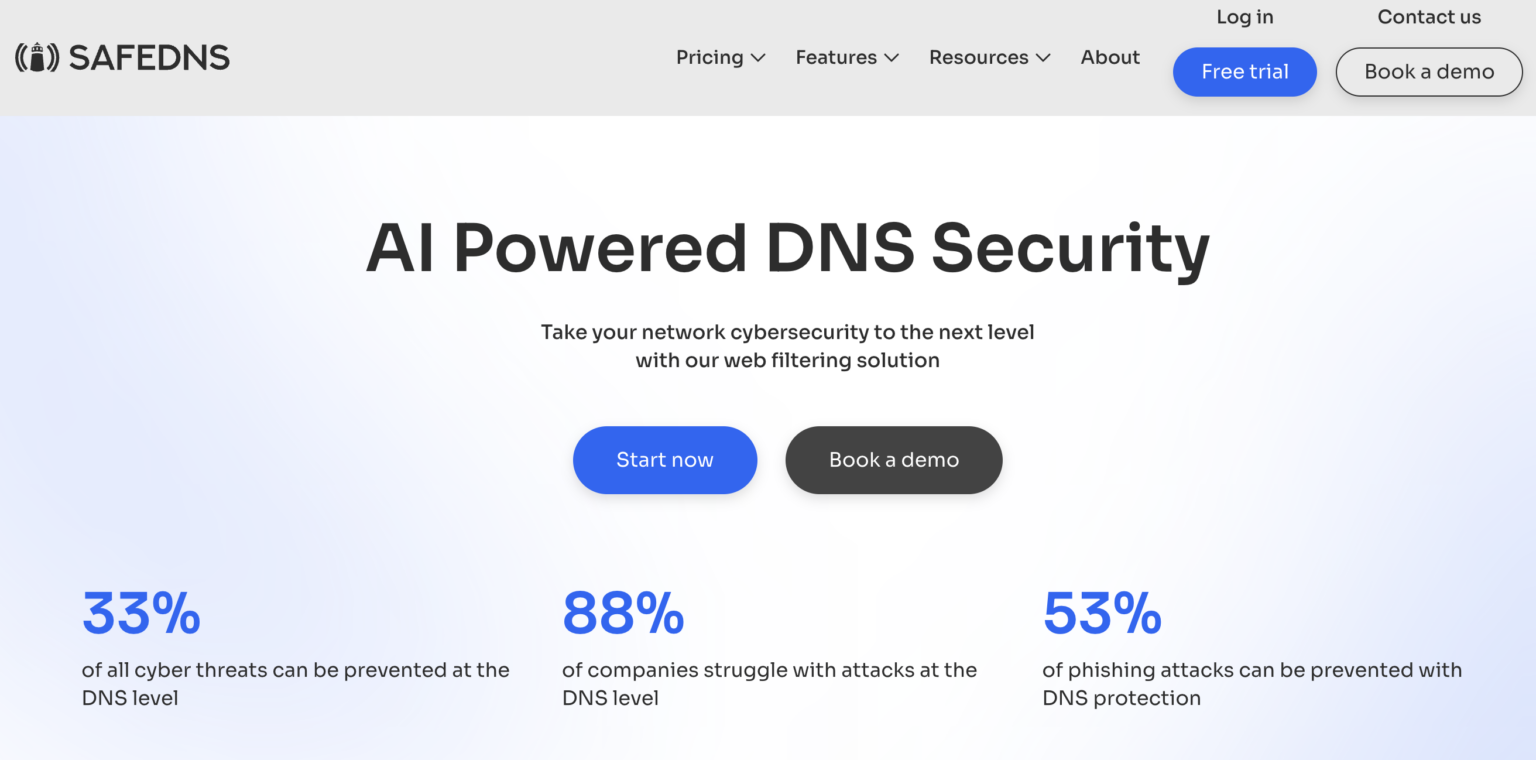
Task: Open the Resources dropdown menu
Action: tap(979, 57)
